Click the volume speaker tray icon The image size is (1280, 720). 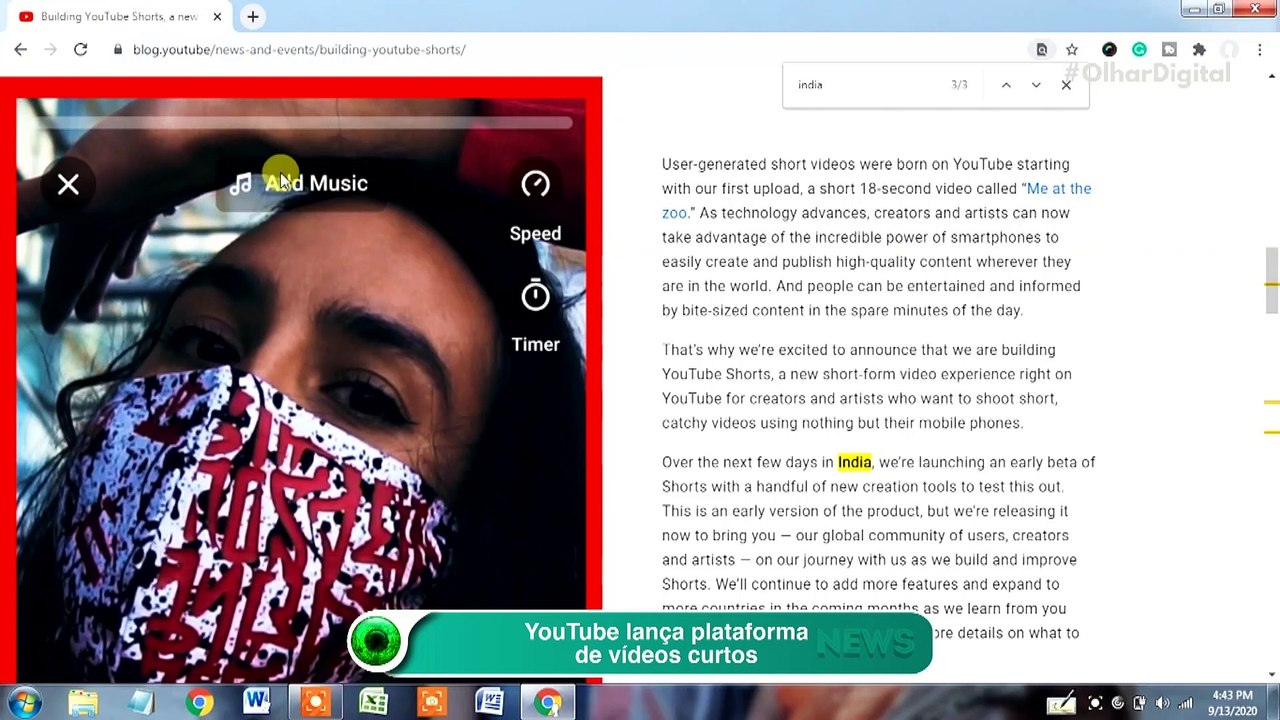pyautogui.click(x=1162, y=703)
